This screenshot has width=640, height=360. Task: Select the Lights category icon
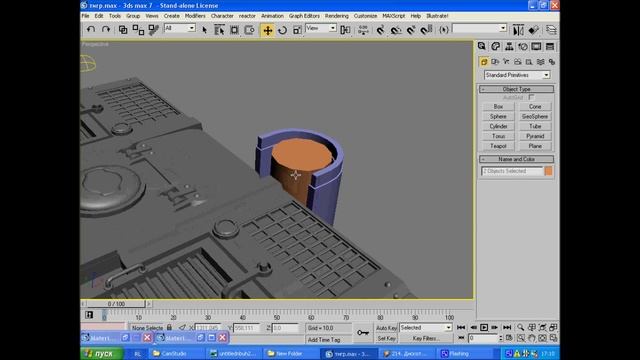tap(507, 62)
